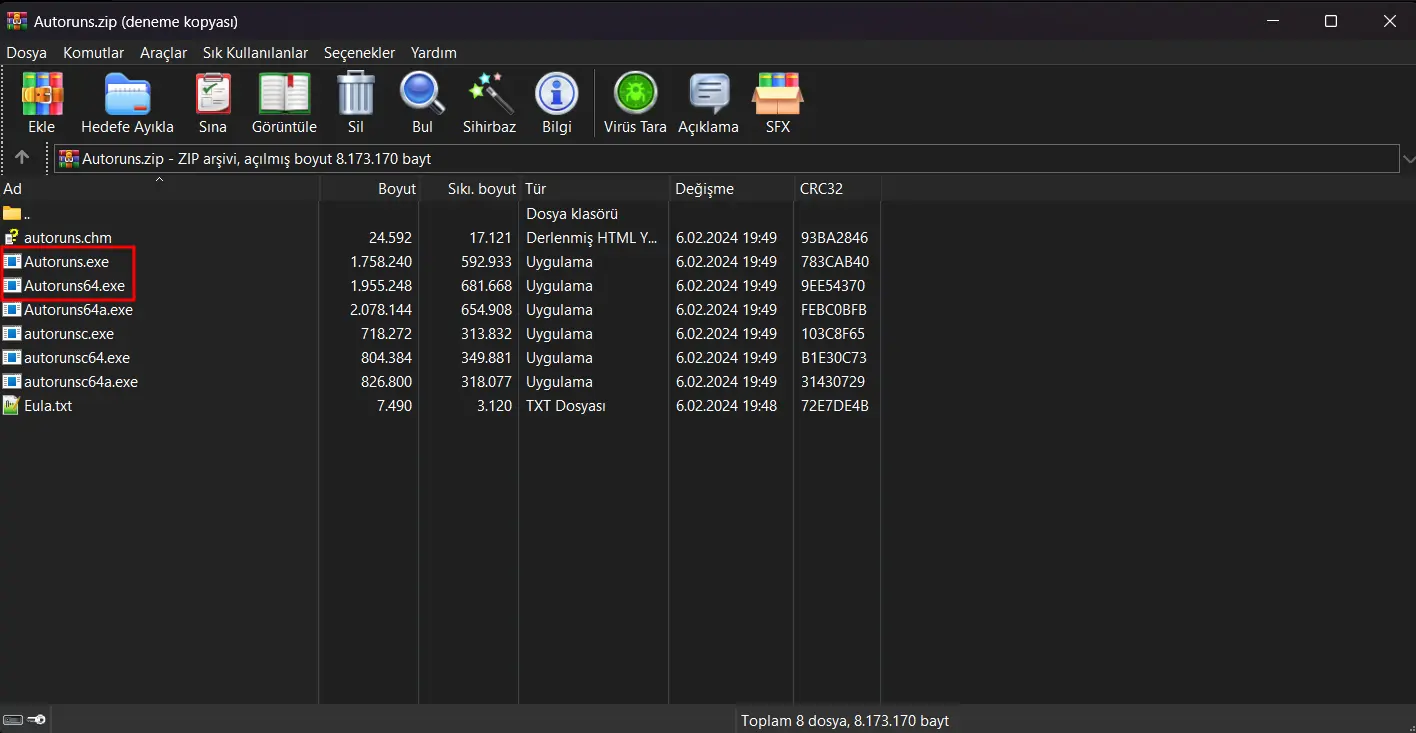Sort by Sıkı. boyut column header
The image size is (1416, 733).
469,189
